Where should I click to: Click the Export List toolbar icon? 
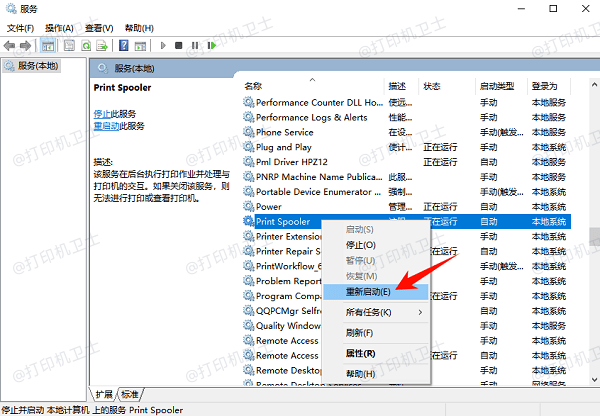(102, 45)
